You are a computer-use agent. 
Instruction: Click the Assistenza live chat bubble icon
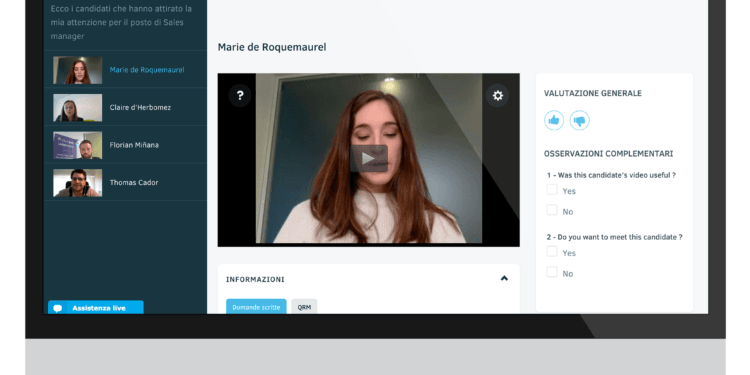click(x=58, y=309)
